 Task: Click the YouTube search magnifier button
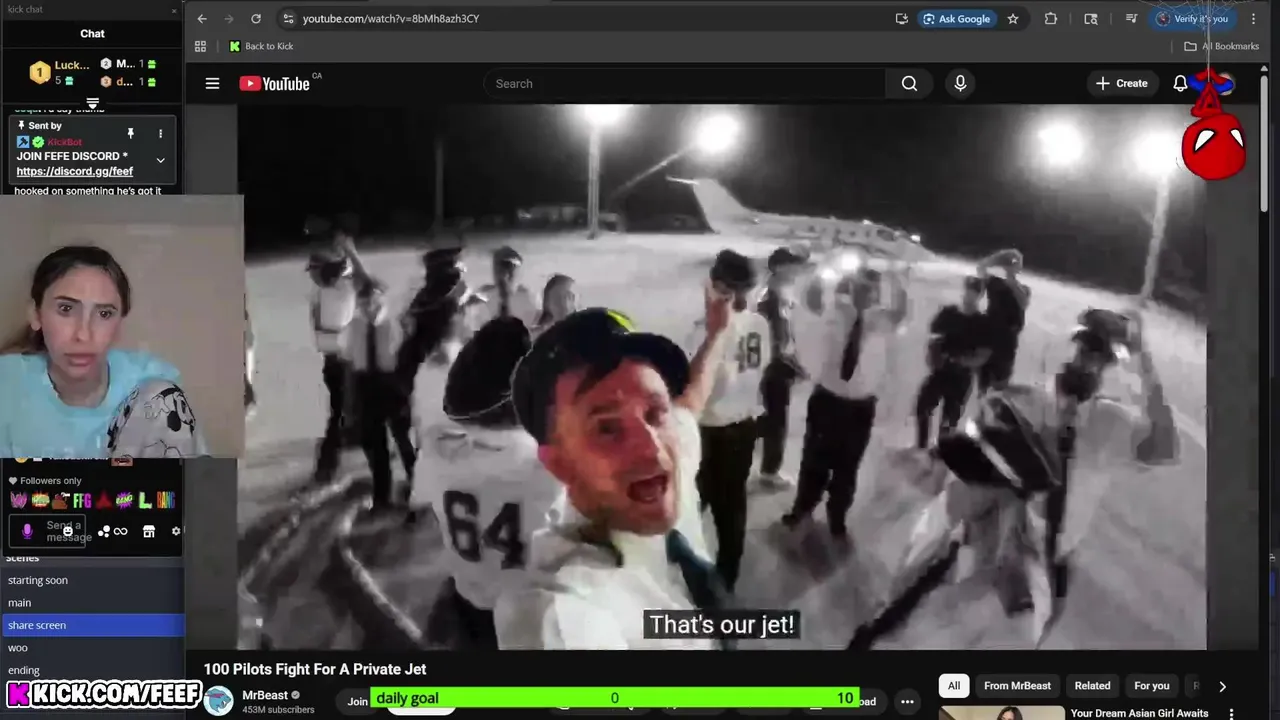[909, 83]
